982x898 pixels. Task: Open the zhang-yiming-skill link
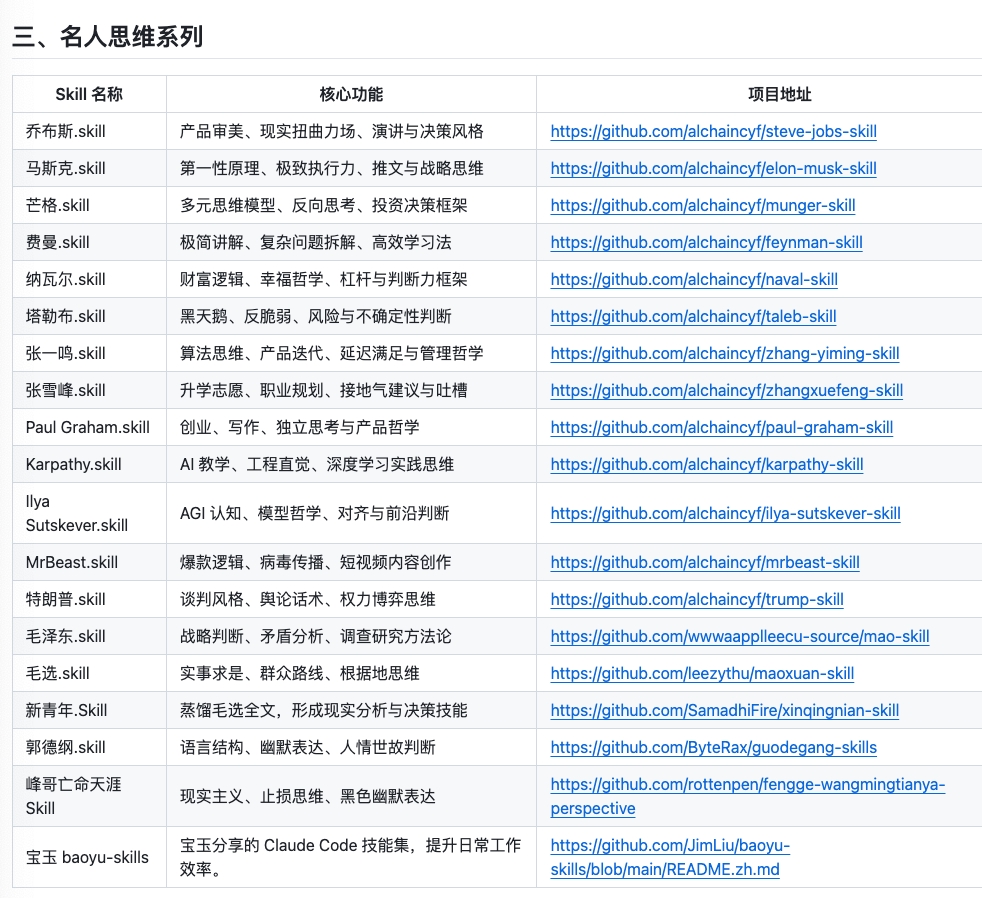coord(725,353)
